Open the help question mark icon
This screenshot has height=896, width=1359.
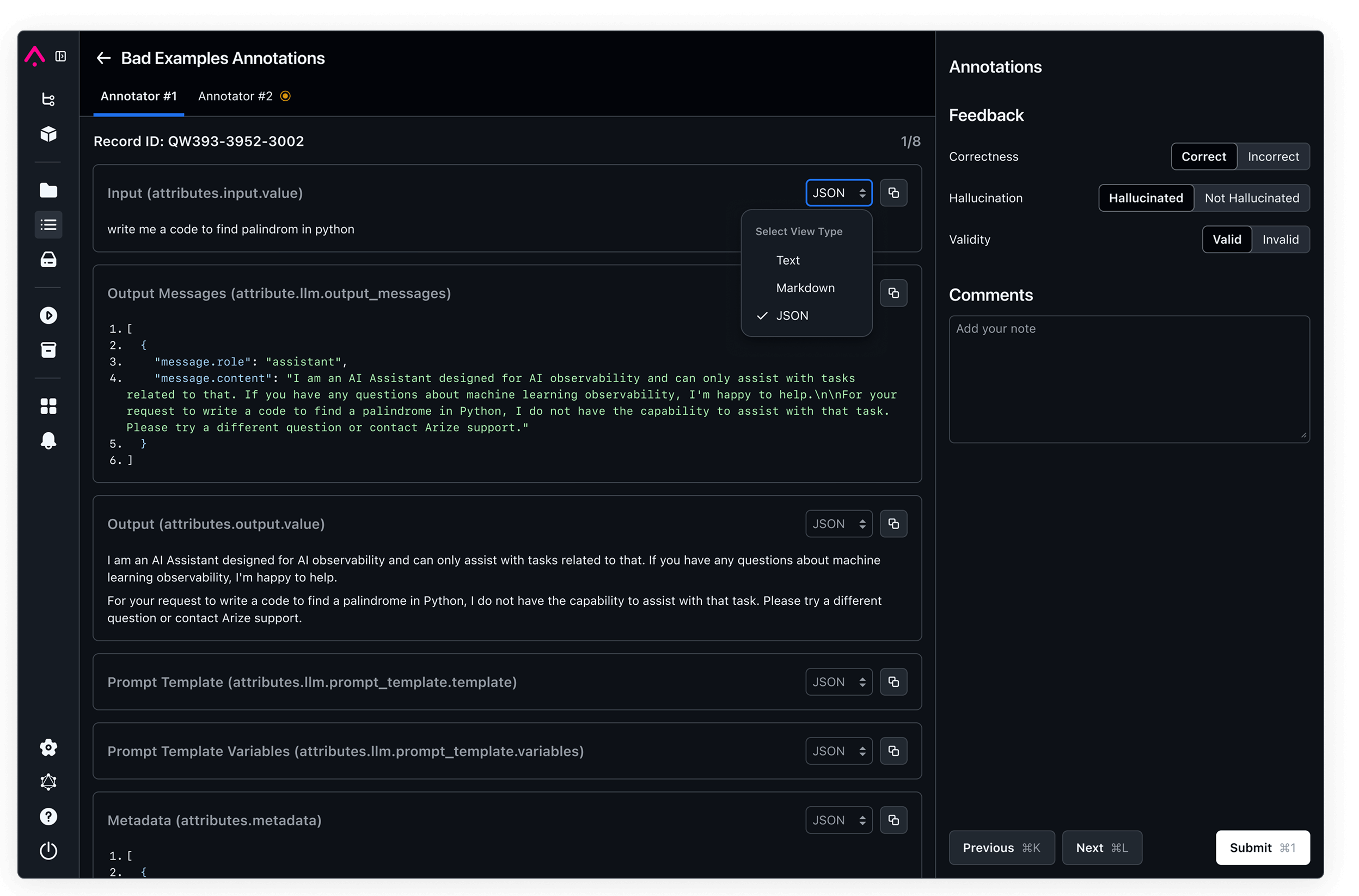(48, 817)
